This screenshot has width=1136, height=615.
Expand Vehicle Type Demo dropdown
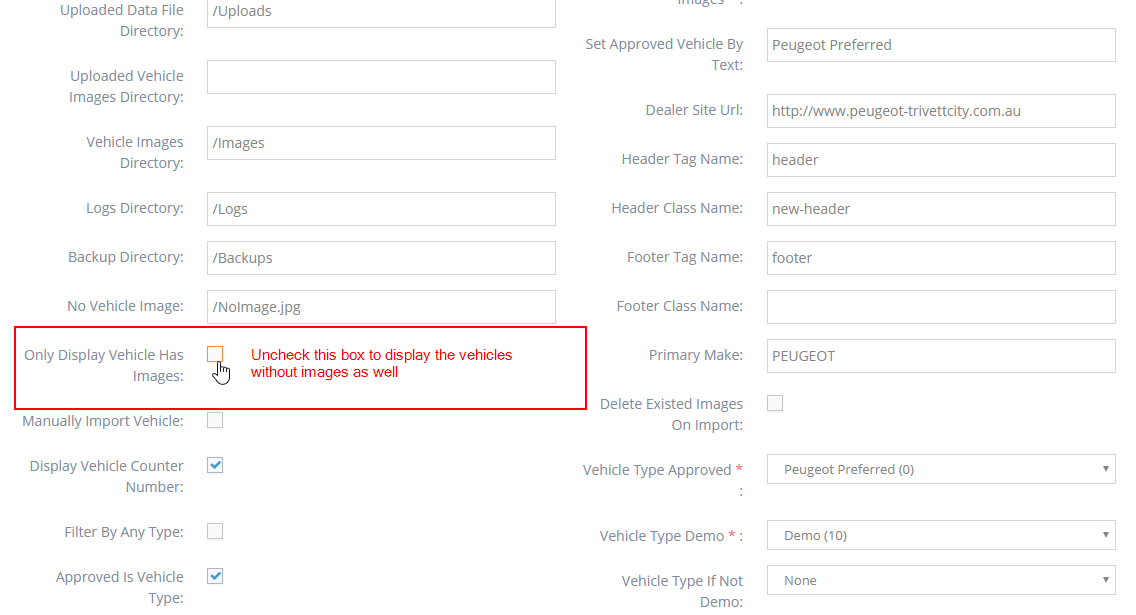[x=940, y=535]
